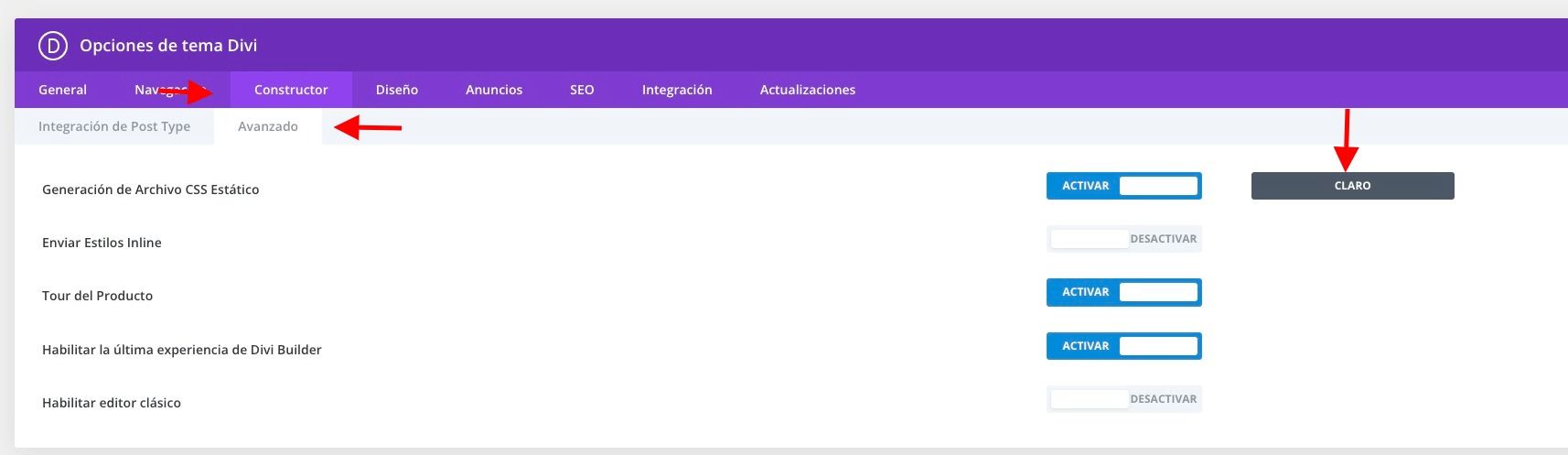This screenshot has height=455, width=1568.
Task: Click the Tour del Producto label
Action: click(97, 296)
